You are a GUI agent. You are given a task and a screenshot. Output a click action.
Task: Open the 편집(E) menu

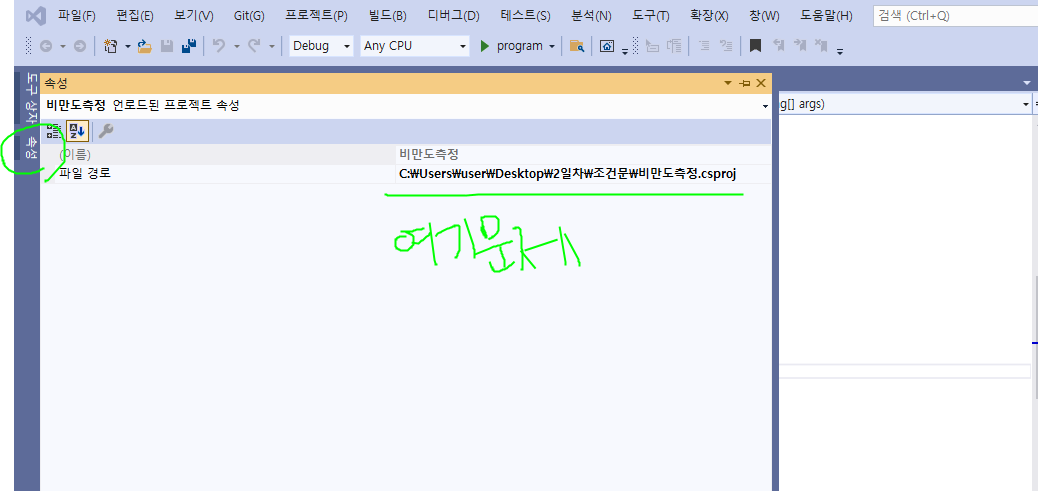pyautogui.click(x=135, y=16)
